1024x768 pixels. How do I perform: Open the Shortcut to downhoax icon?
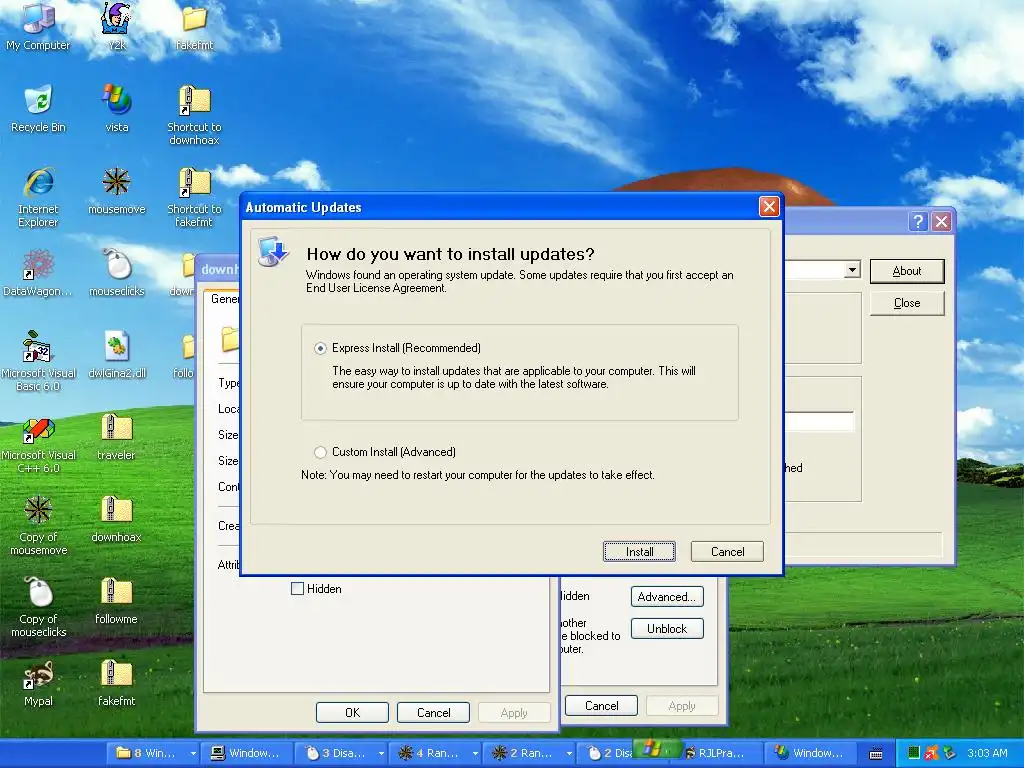tap(194, 115)
